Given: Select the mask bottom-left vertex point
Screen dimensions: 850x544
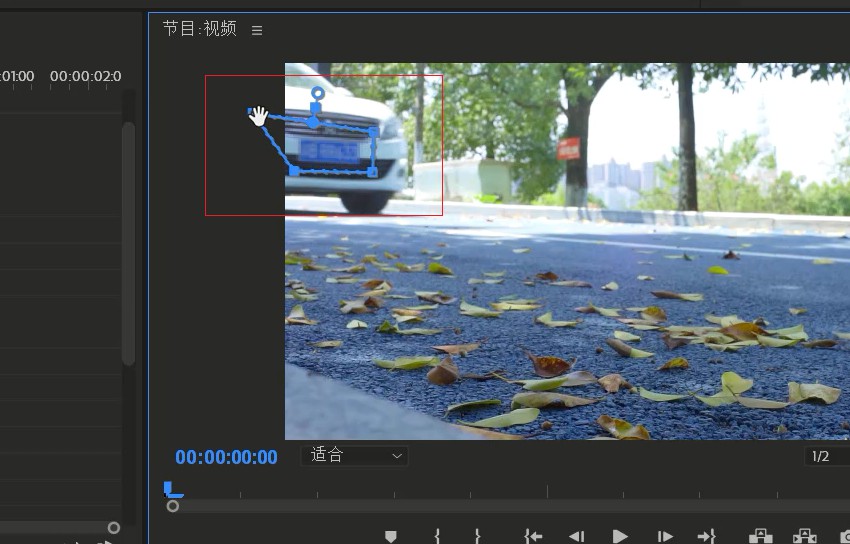Looking at the screenshot, I should pyautogui.click(x=294, y=171).
